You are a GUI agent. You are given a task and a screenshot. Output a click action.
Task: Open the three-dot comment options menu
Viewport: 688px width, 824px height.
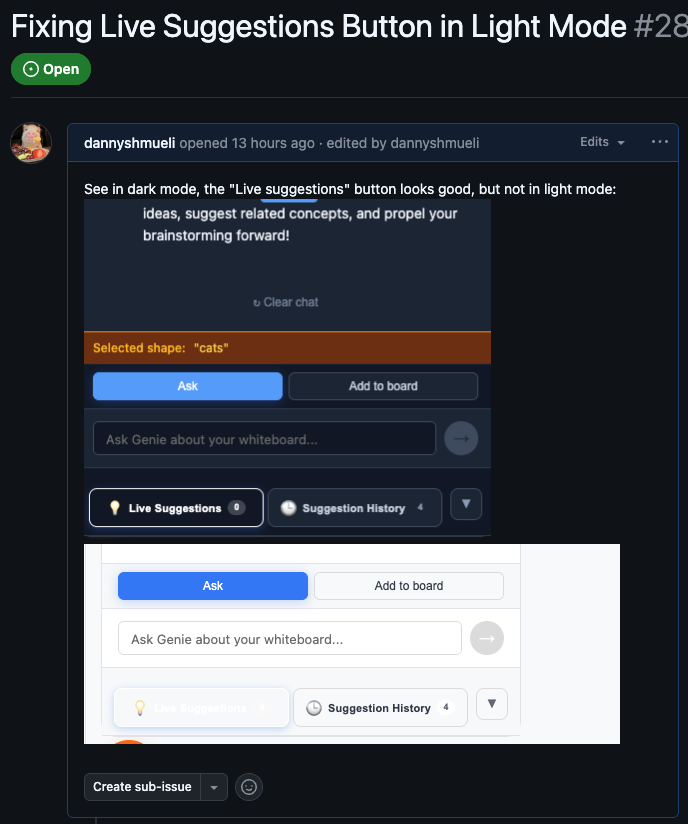[660, 142]
